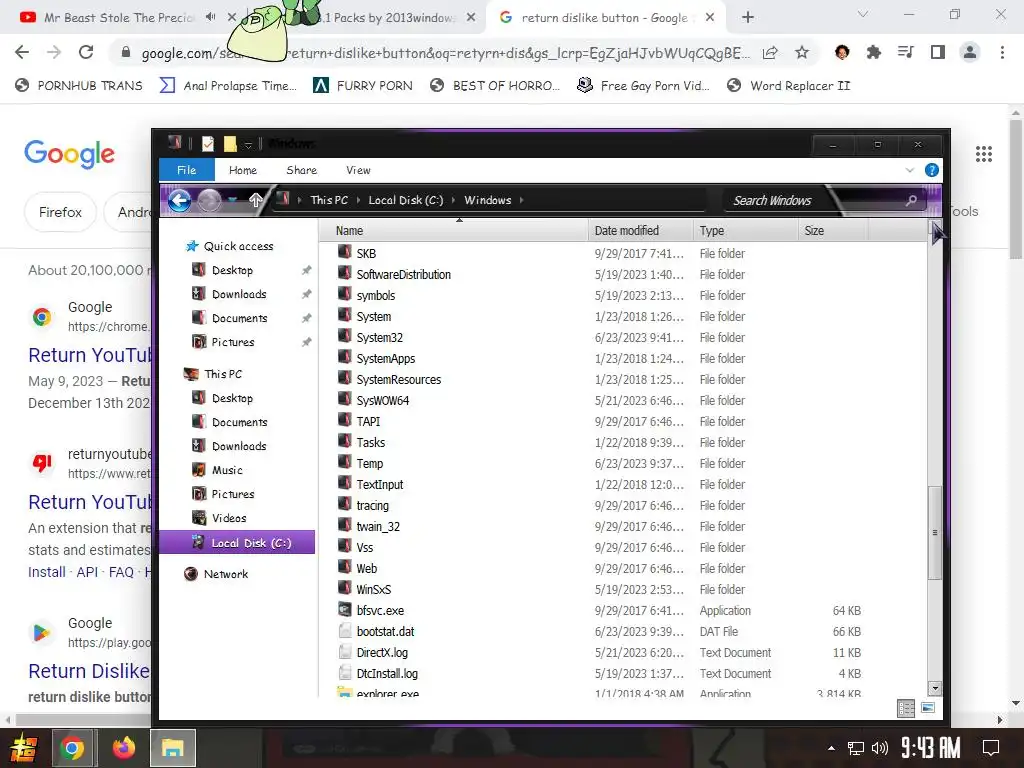
Task: Show hidden tray icons chevron
Action: [x=831, y=748]
